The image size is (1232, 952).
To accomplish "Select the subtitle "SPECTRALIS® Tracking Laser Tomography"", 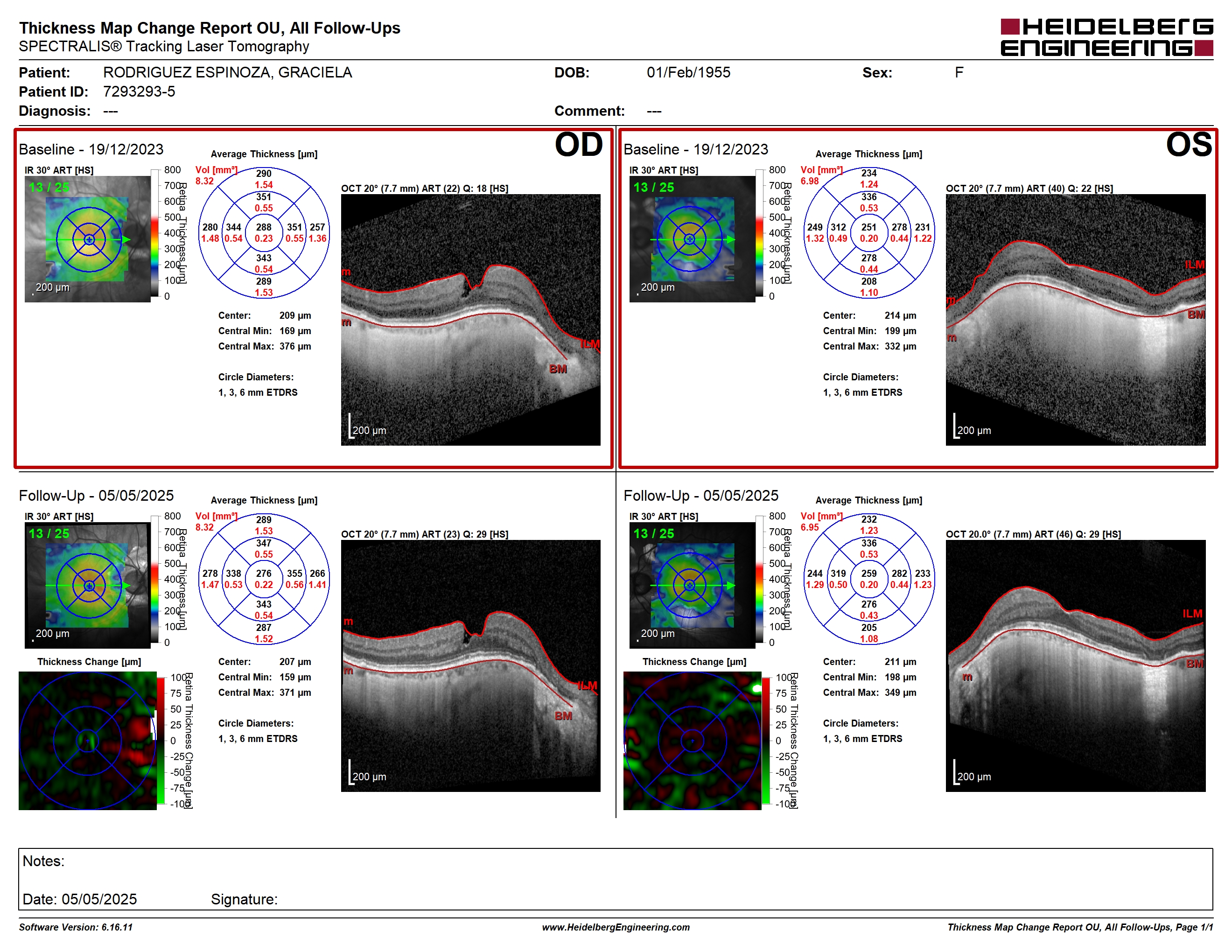I will [164, 46].
